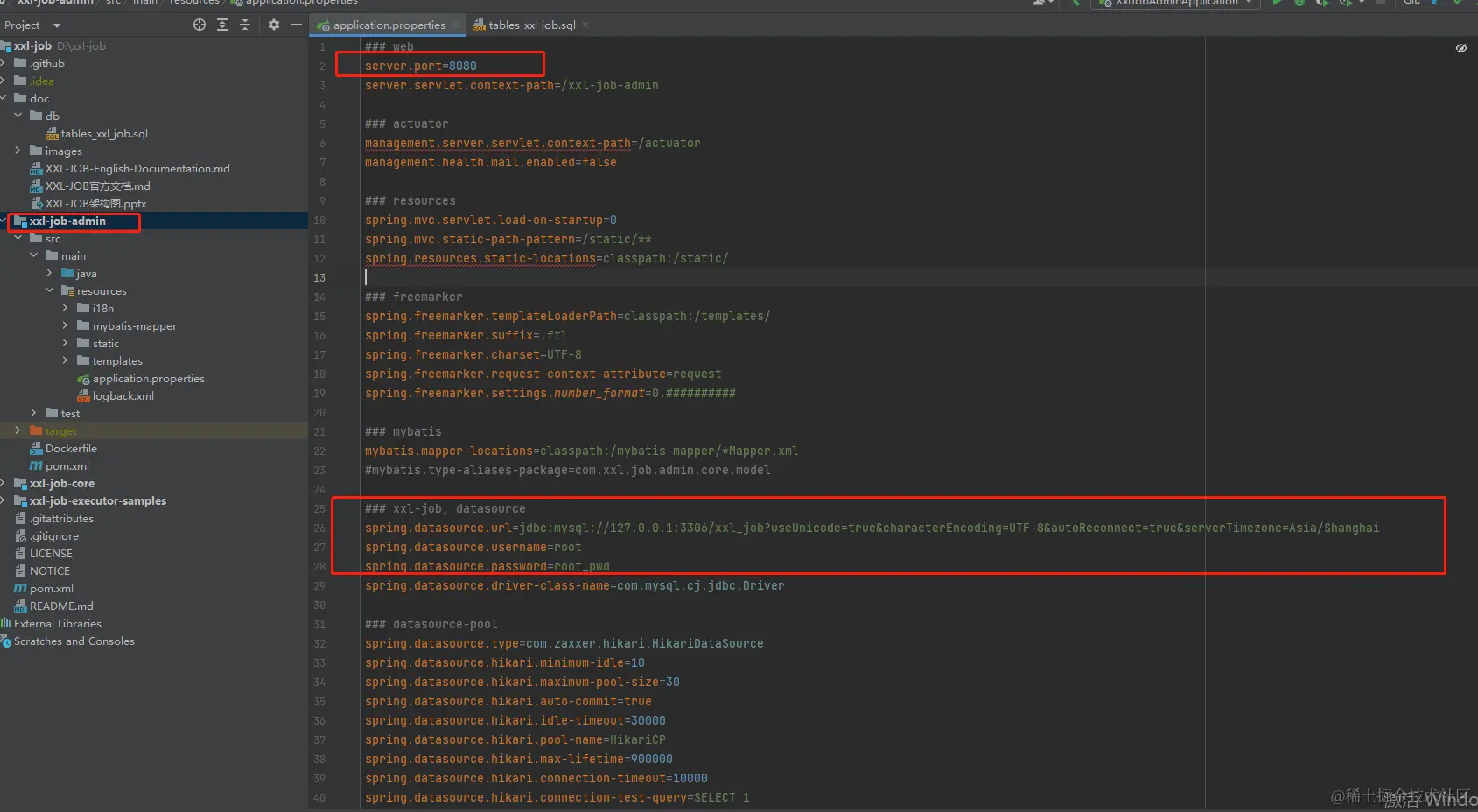Expand the .github folder
The height and width of the screenshot is (812, 1478).
4,63
